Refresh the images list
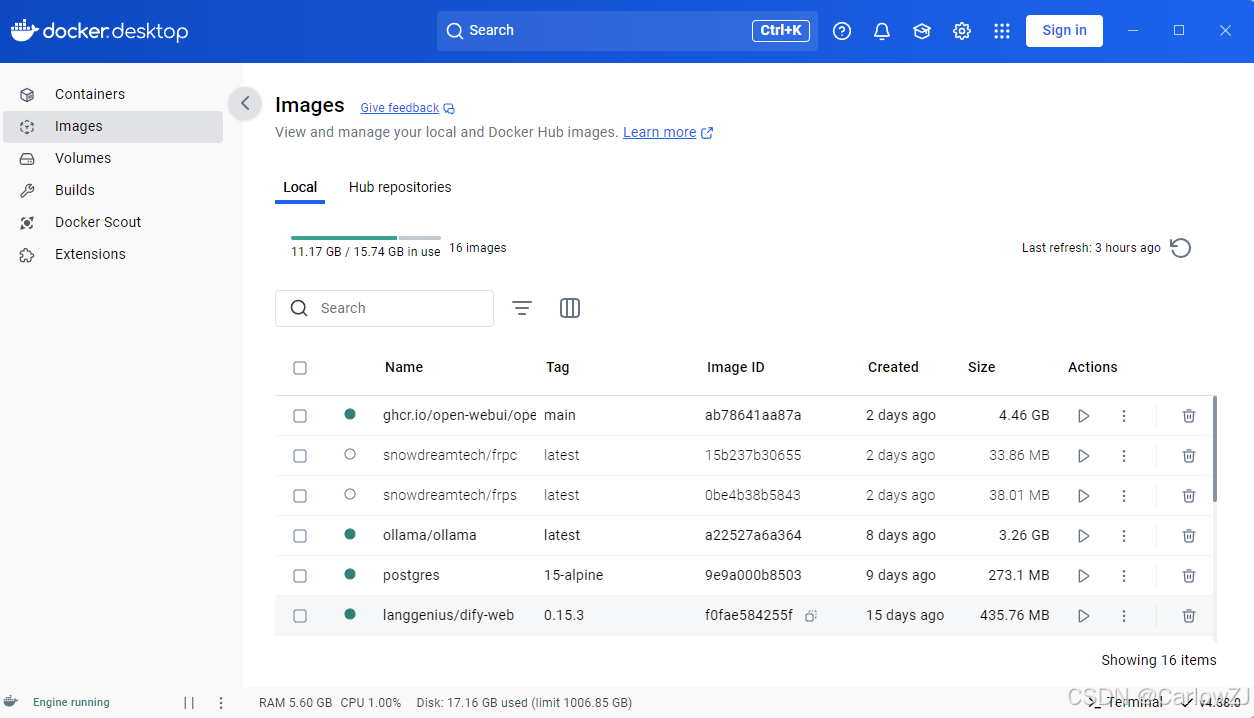Image resolution: width=1254 pixels, height=718 pixels. [1181, 248]
